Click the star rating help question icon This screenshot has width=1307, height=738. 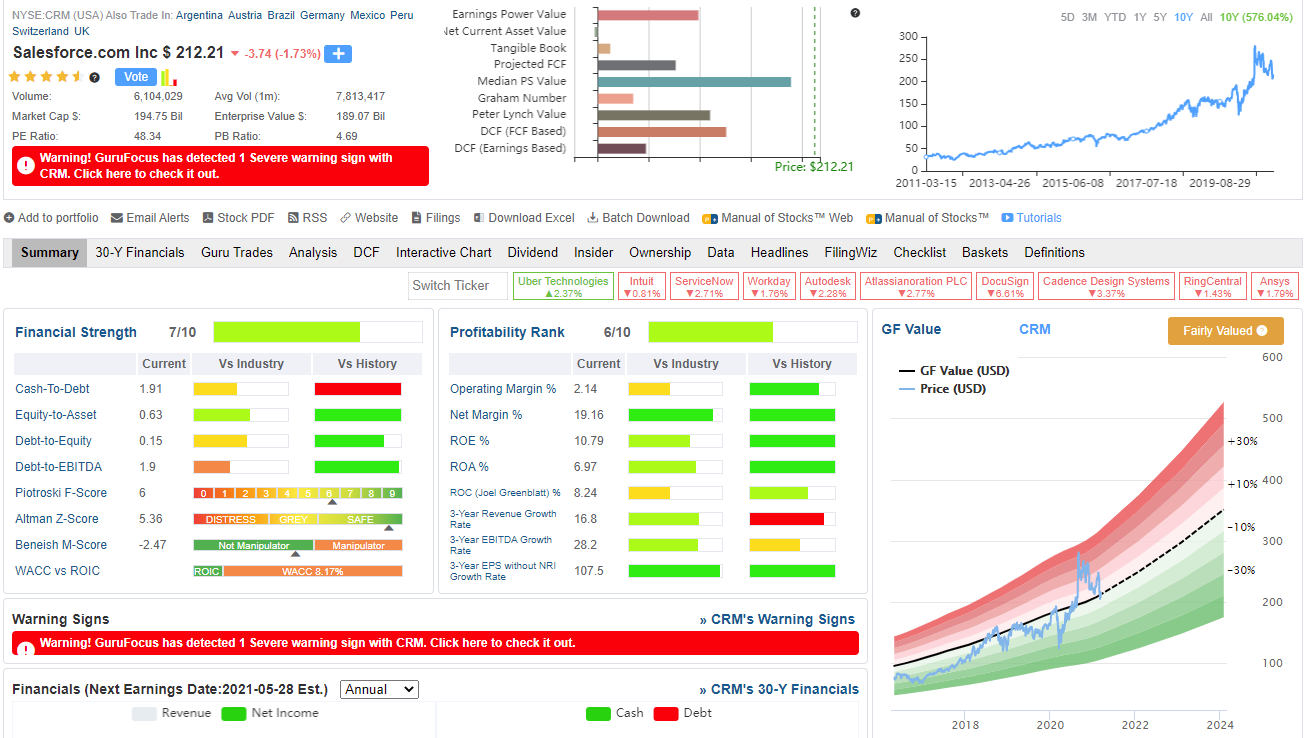click(x=95, y=77)
